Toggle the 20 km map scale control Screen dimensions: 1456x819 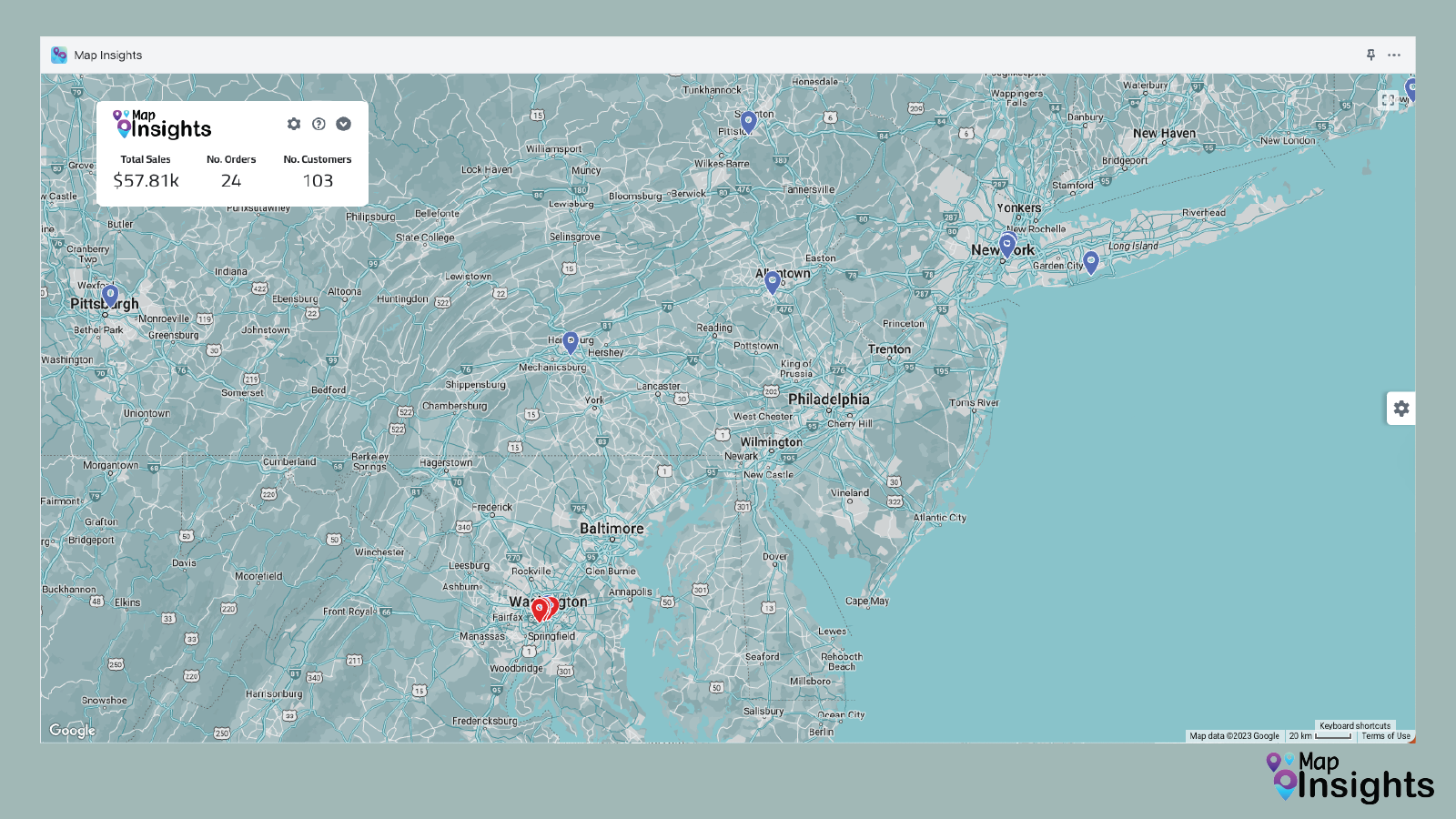[1319, 736]
